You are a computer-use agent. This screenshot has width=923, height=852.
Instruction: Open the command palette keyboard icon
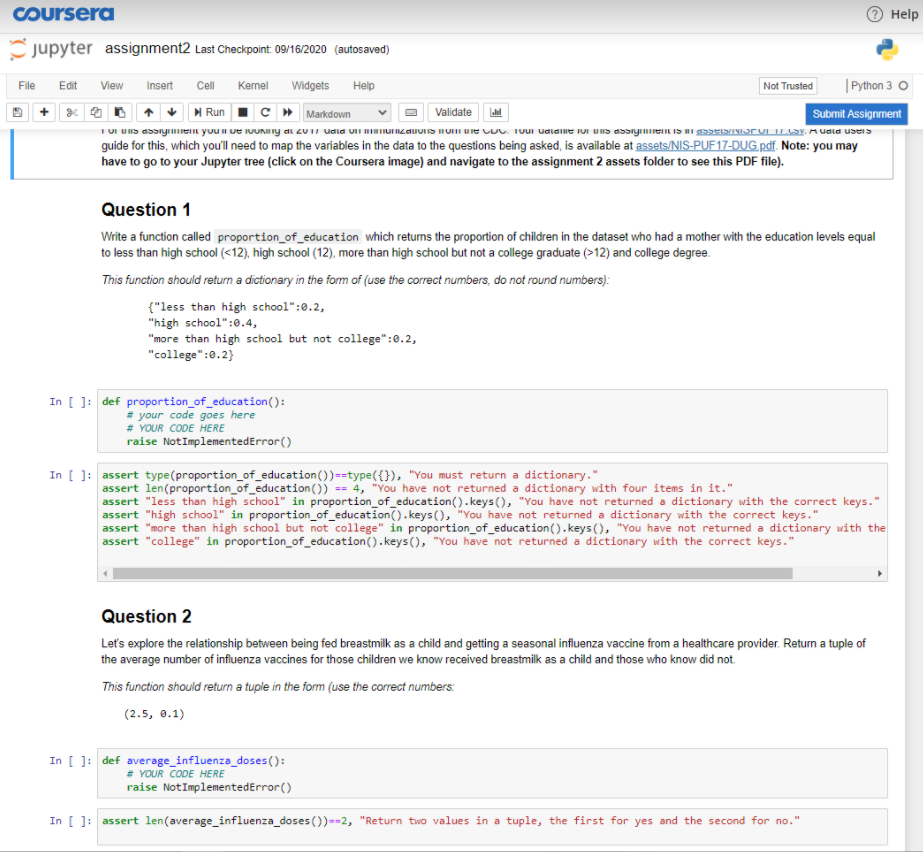[x=411, y=112]
